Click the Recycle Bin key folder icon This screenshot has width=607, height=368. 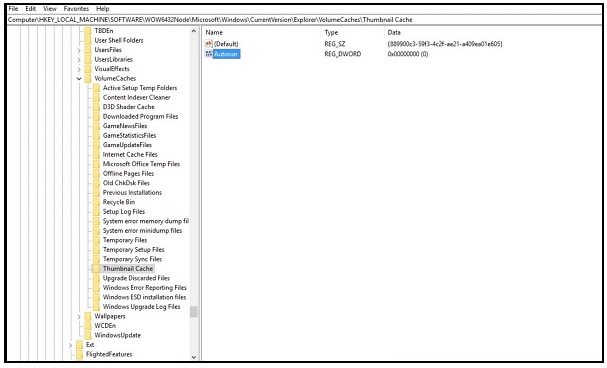point(96,202)
